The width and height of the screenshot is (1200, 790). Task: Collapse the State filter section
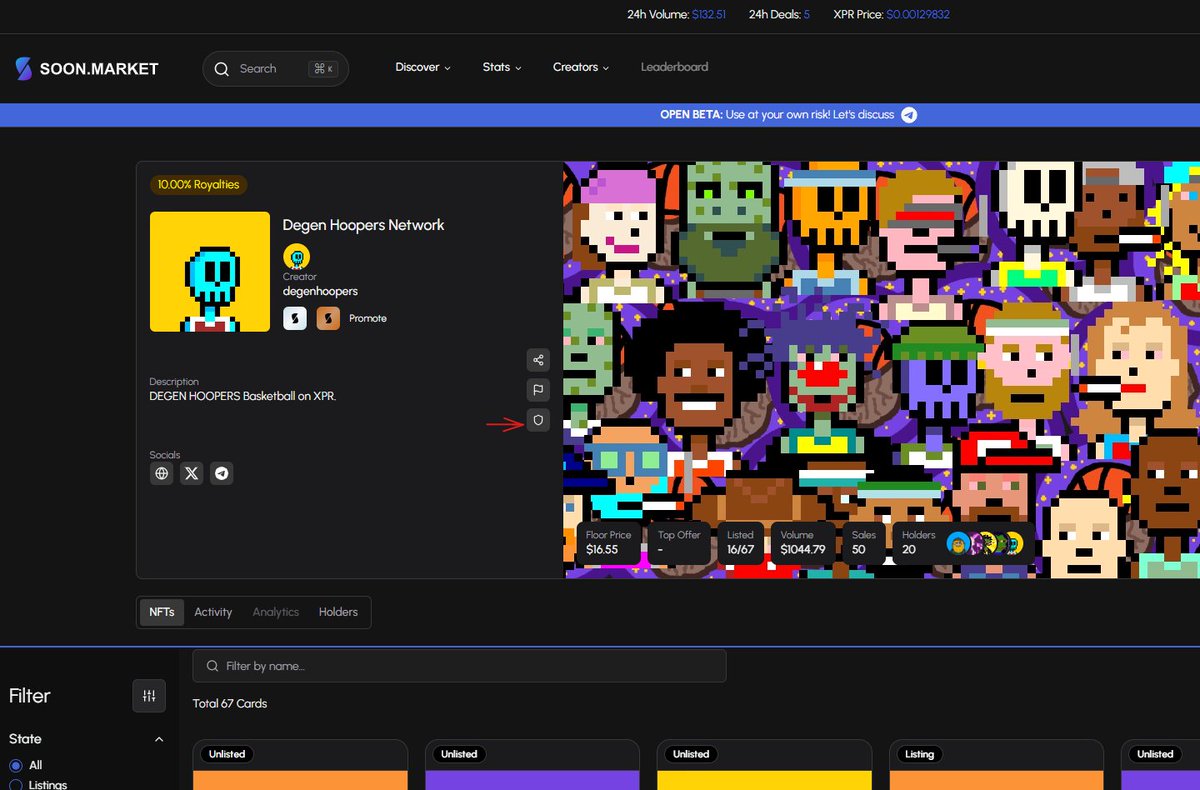coord(158,739)
